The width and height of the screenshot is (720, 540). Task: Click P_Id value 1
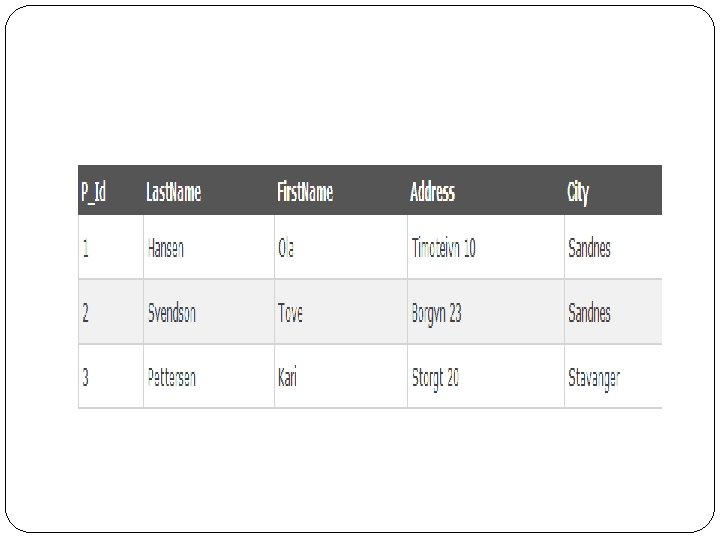click(x=85, y=248)
